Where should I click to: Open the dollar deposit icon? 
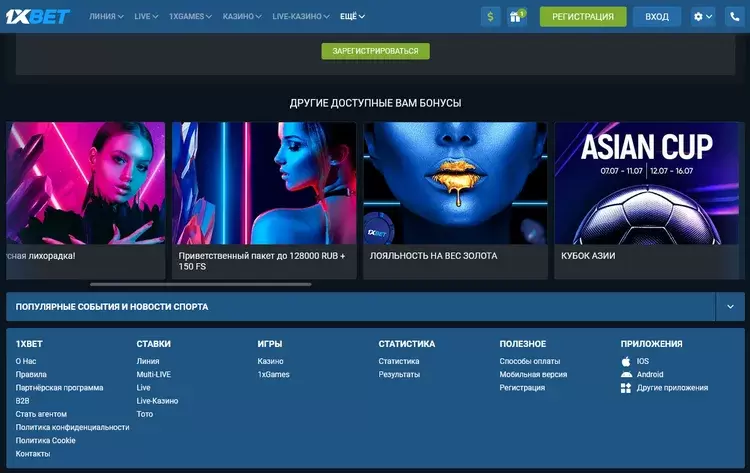[490, 17]
